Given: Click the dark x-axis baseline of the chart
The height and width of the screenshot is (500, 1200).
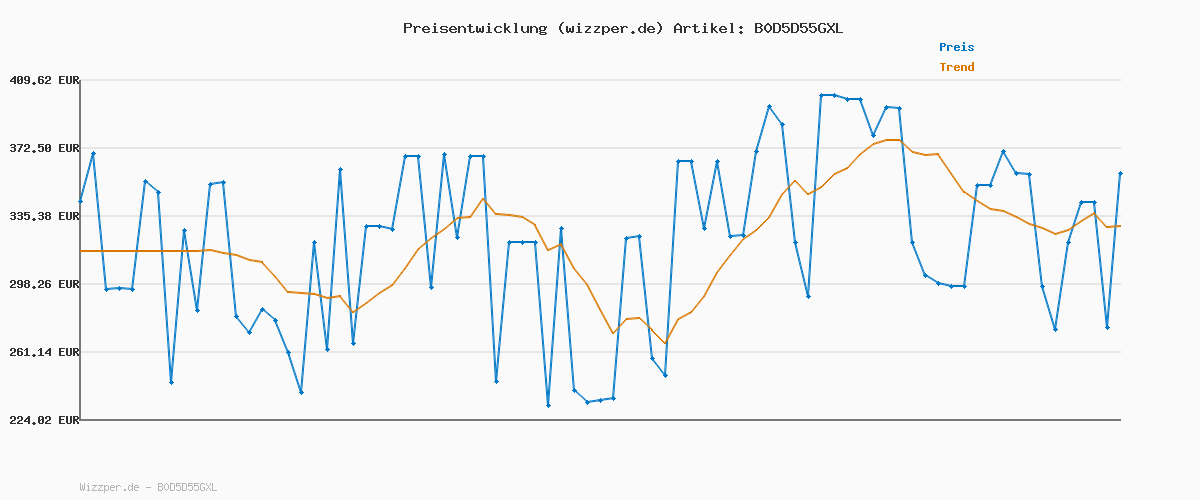Looking at the screenshot, I should (600, 419).
